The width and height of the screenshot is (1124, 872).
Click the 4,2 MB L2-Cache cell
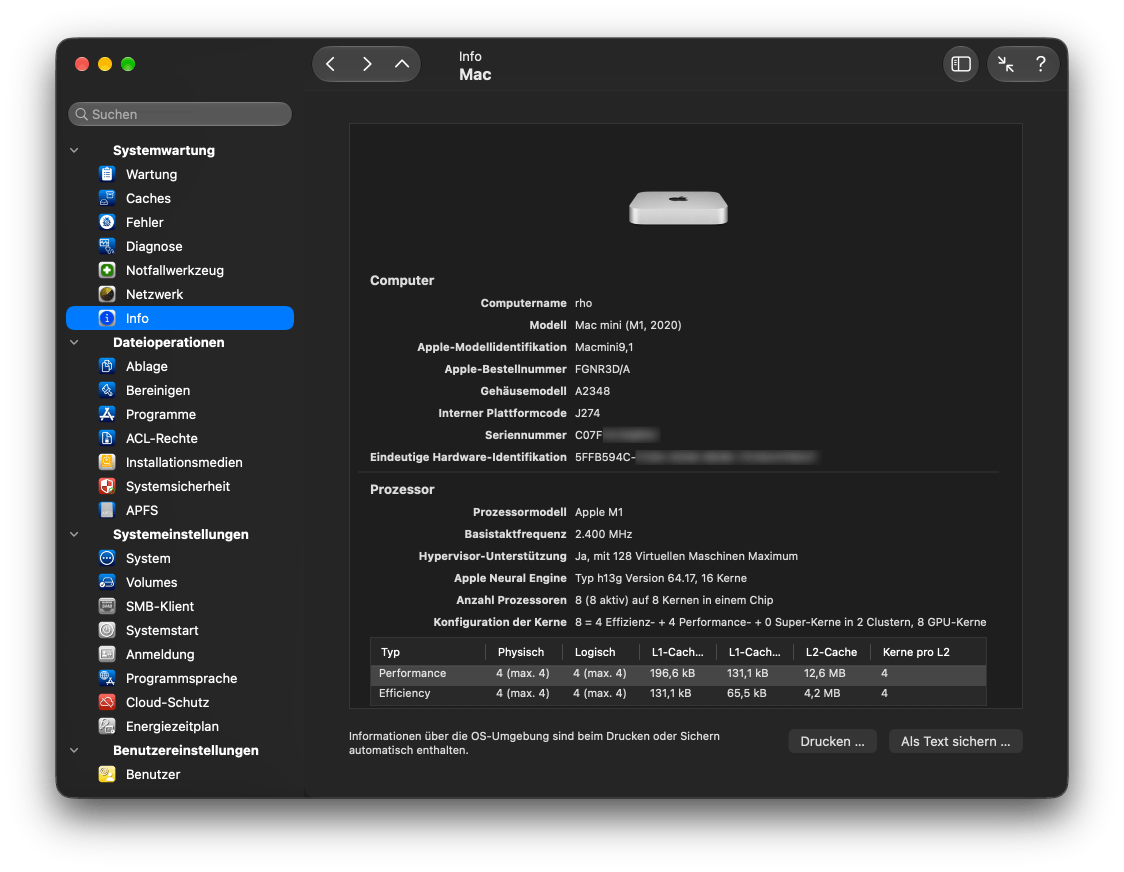tap(821, 693)
